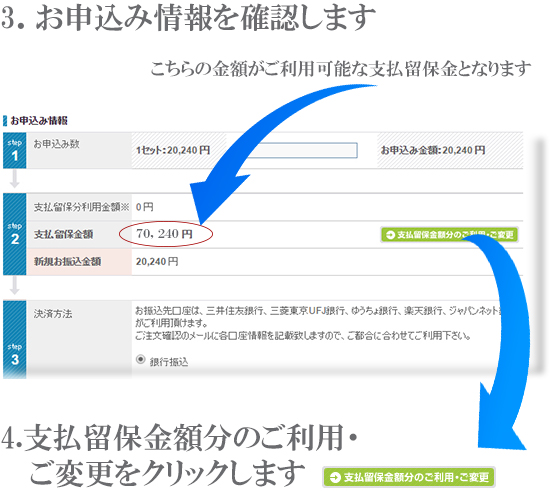Click the step 3 badge icon
This screenshot has height=491, width=550.
pyautogui.click(x=15, y=339)
